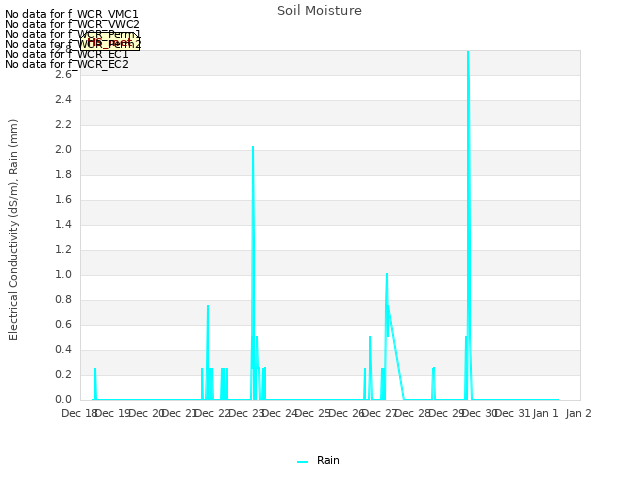The height and width of the screenshot is (480, 640).
Task: Click the 0.2 y-axis tick label
Action: 63,375
